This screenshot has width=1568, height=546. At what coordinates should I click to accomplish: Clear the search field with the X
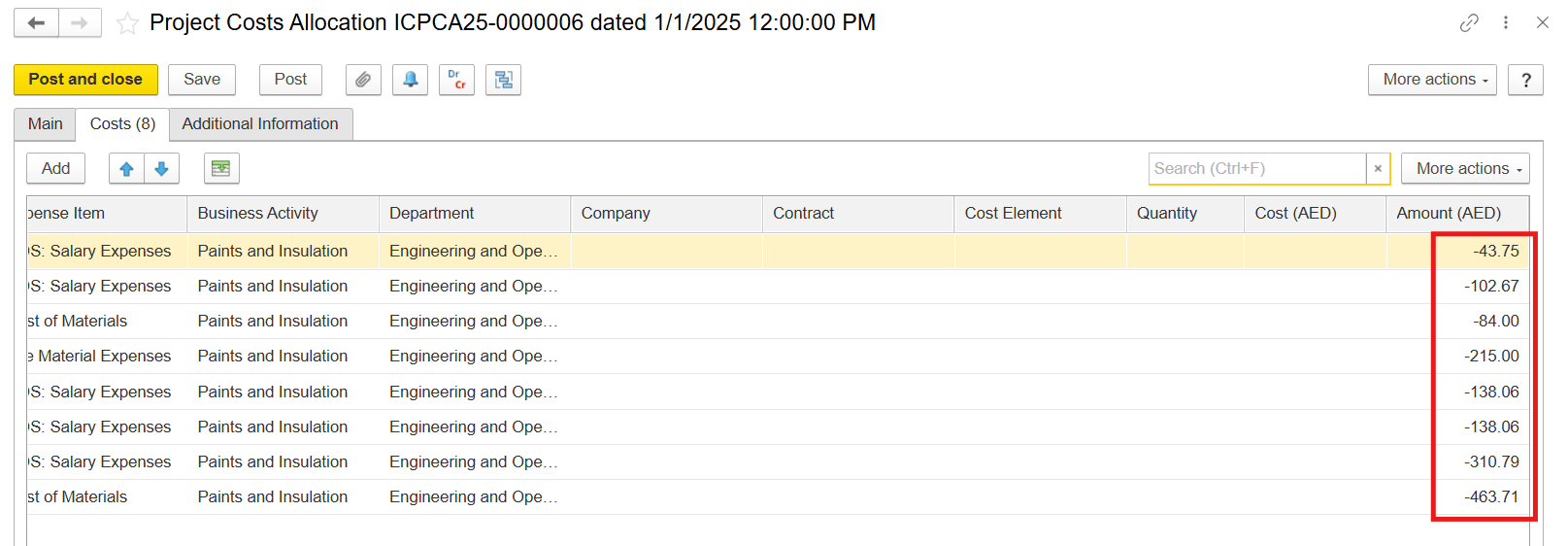coord(1378,169)
